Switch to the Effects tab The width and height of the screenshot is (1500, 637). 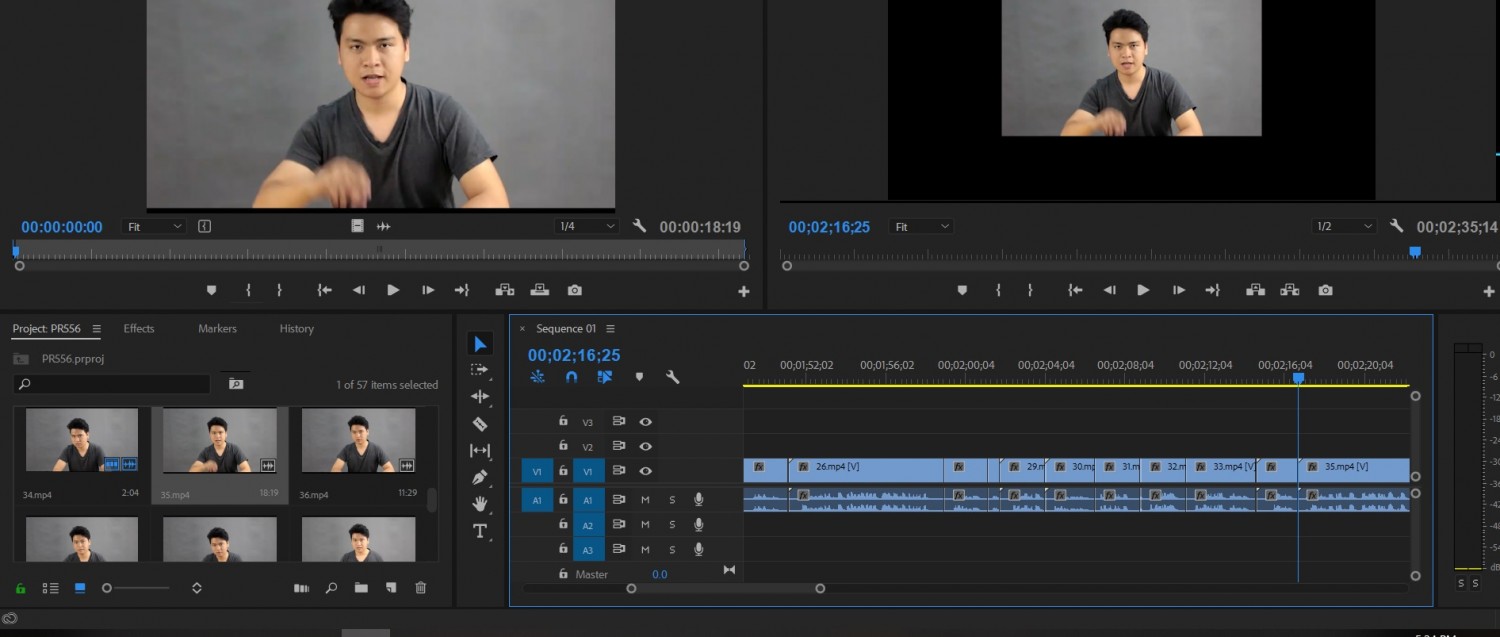pyautogui.click(x=139, y=328)
